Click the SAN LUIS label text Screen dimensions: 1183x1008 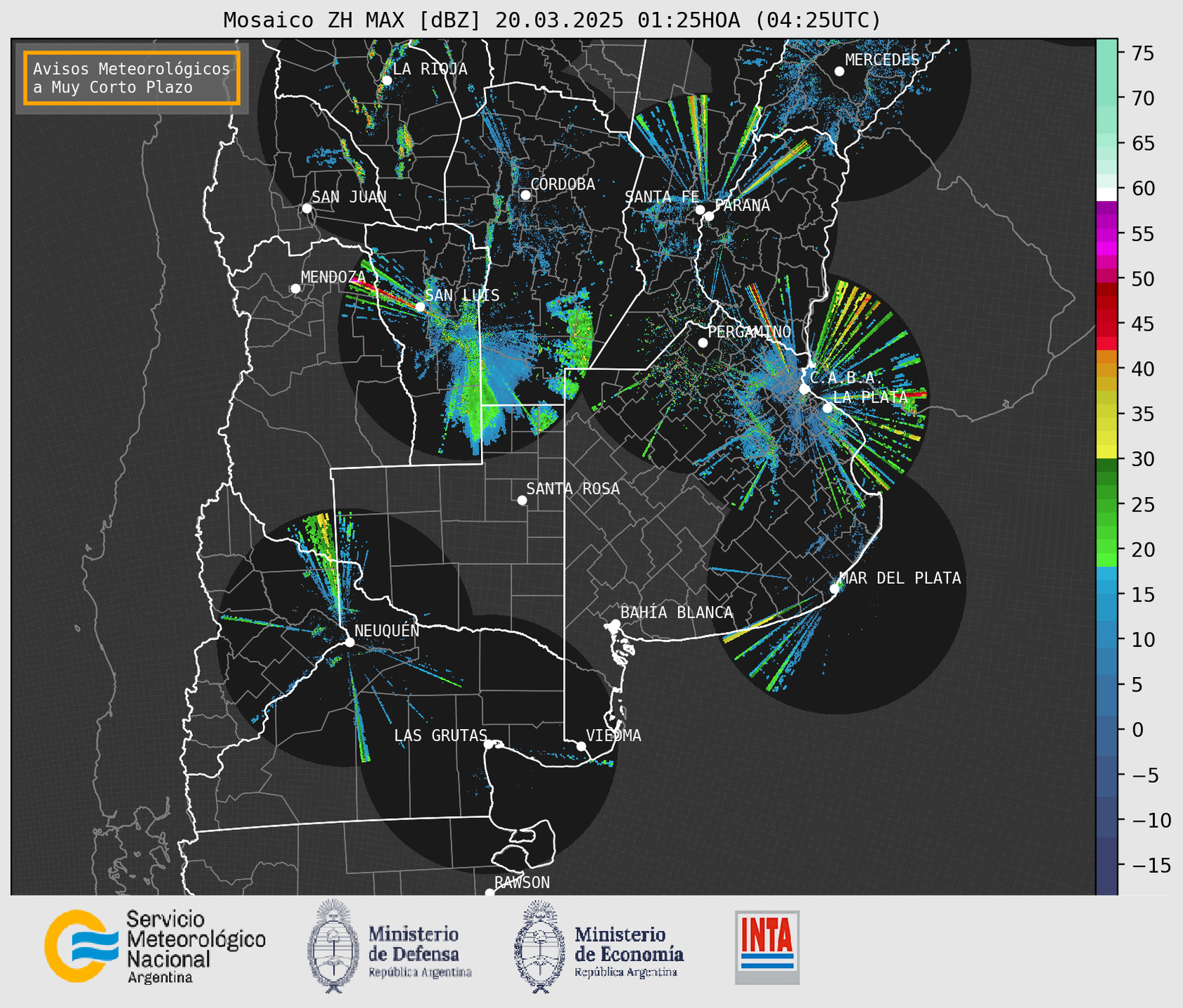(x=463, y=295)
